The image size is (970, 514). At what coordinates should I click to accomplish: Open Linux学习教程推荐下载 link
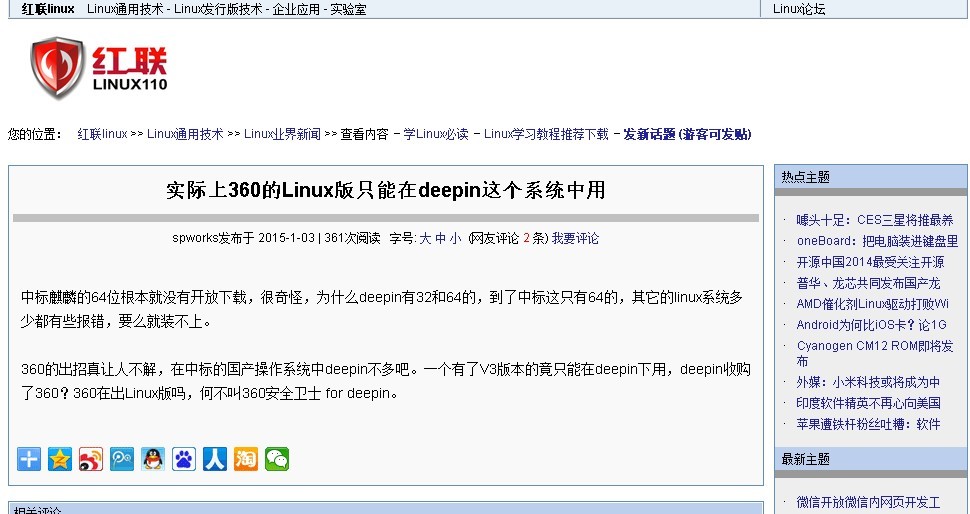pyautogui.click(x=546, y=134)
